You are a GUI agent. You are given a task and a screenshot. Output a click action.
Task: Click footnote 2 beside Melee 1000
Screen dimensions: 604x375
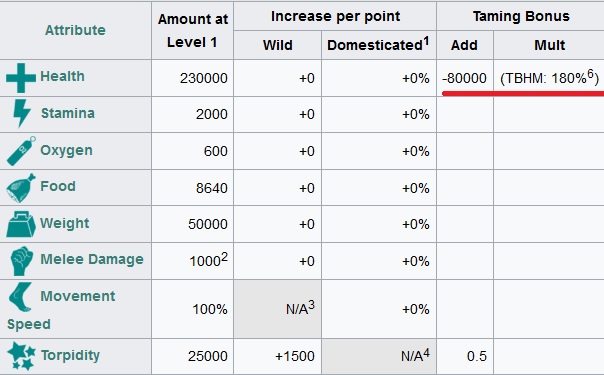point(224,256)
